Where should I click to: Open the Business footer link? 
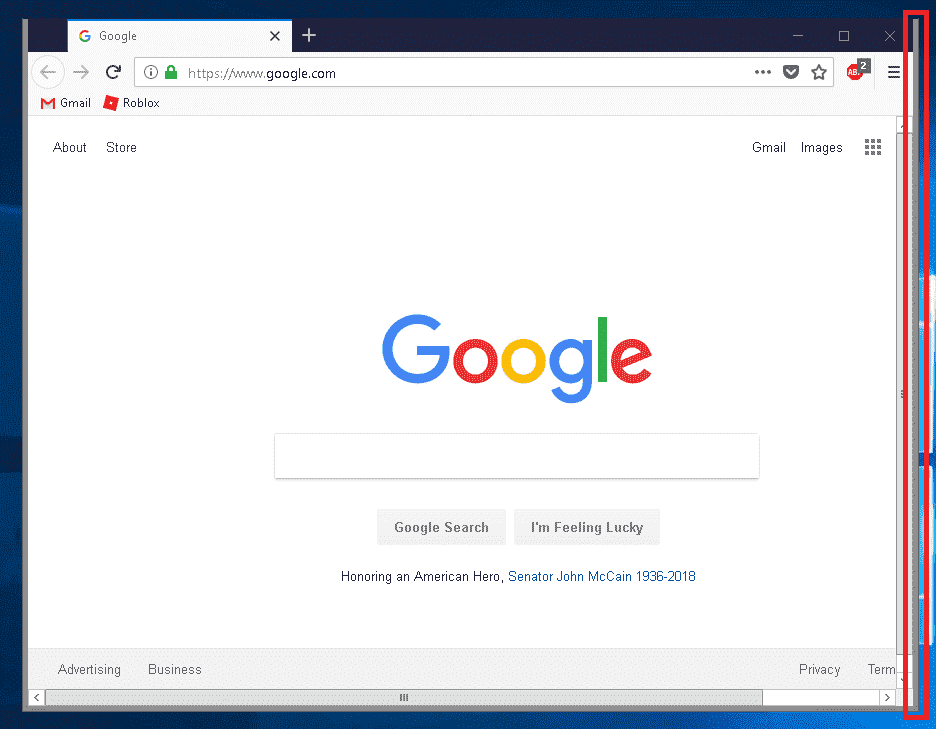(174, 669)
